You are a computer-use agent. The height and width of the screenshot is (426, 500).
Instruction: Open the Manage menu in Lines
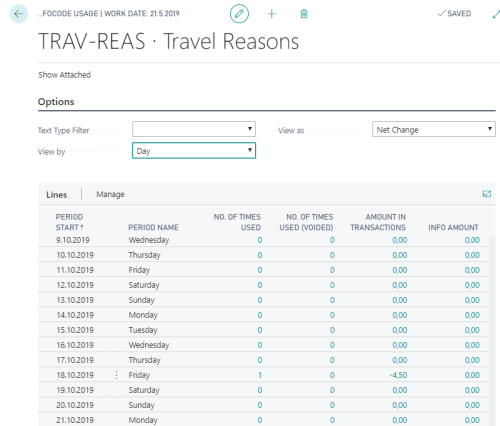[110, 194]
